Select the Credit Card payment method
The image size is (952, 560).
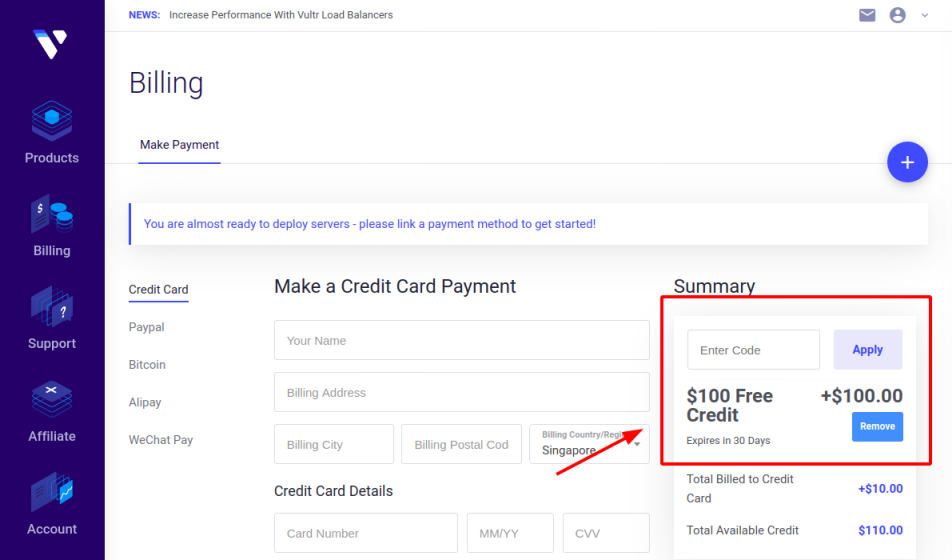point(158,290)
